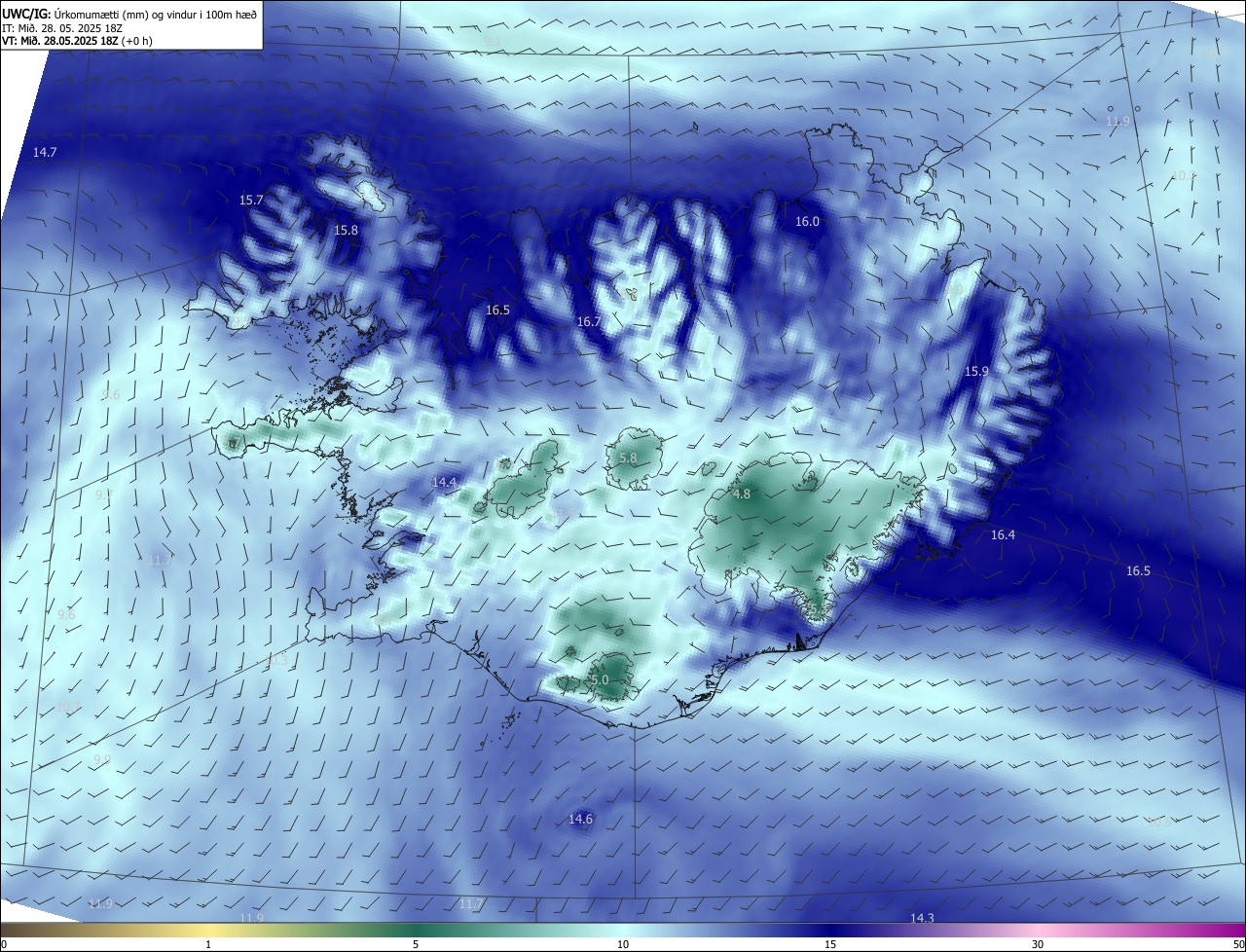Click the map value 14.4

444,482
